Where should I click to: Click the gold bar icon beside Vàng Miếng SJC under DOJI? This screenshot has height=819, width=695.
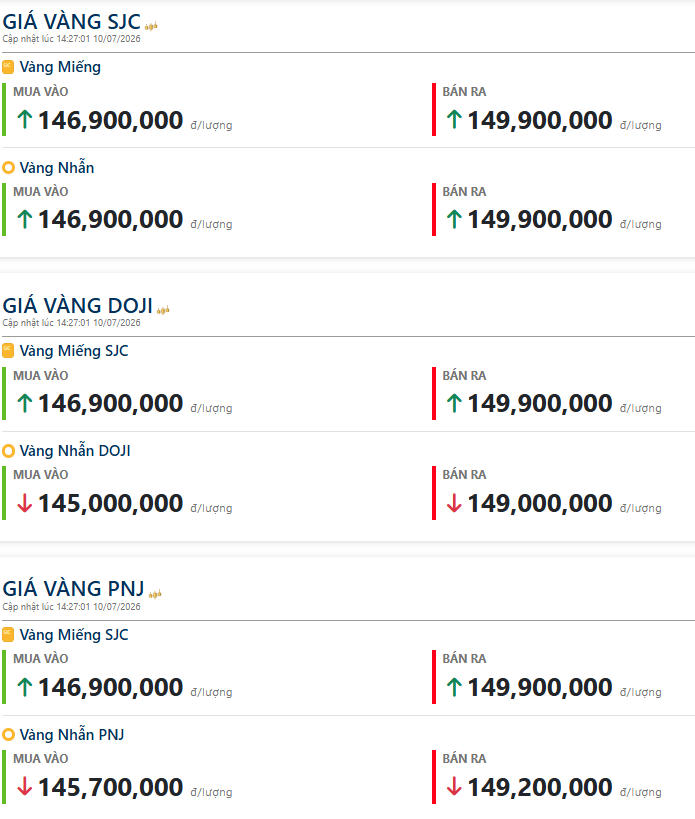[8, 350]
